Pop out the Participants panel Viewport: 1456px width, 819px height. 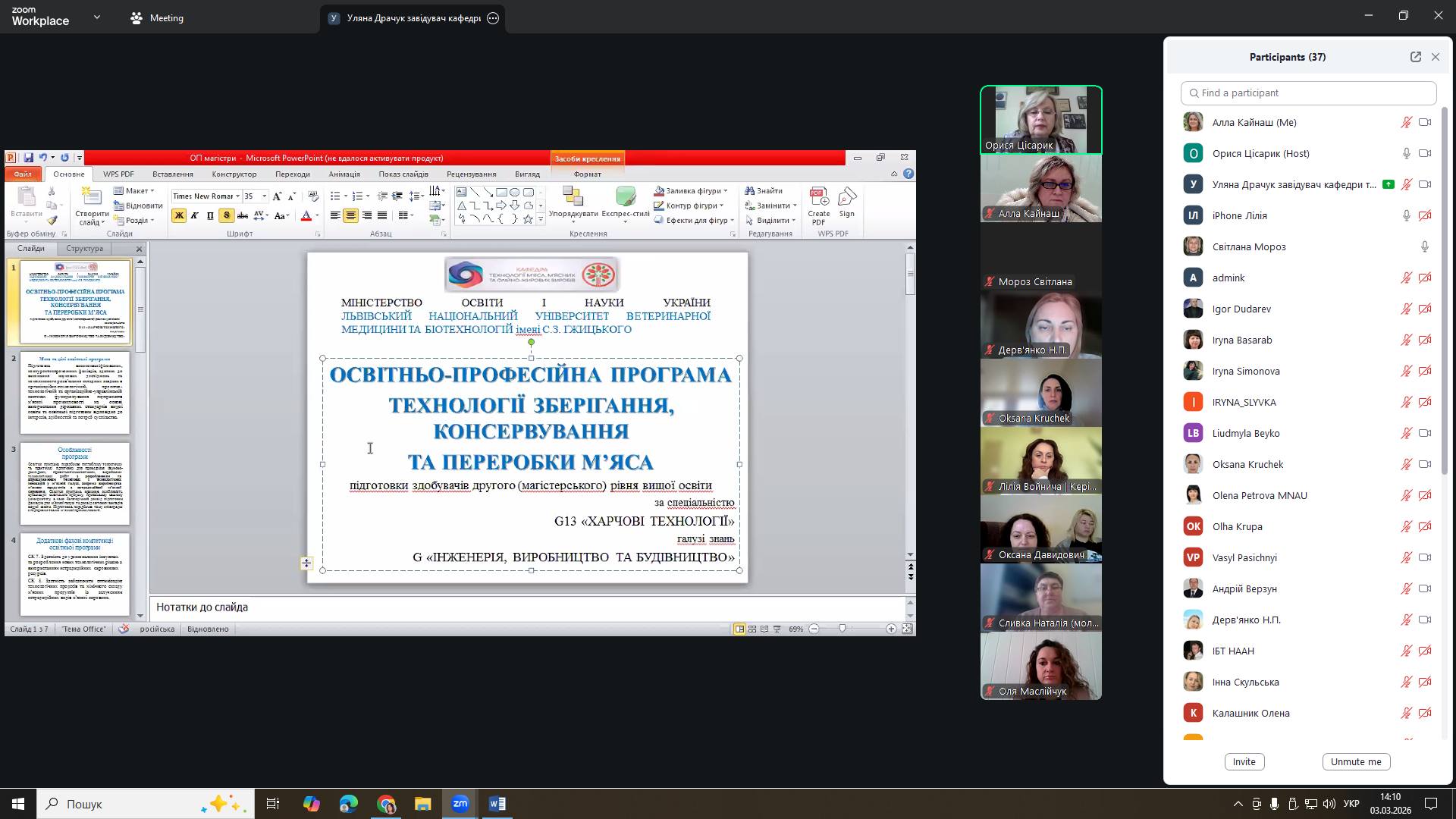pos(1415,57)
